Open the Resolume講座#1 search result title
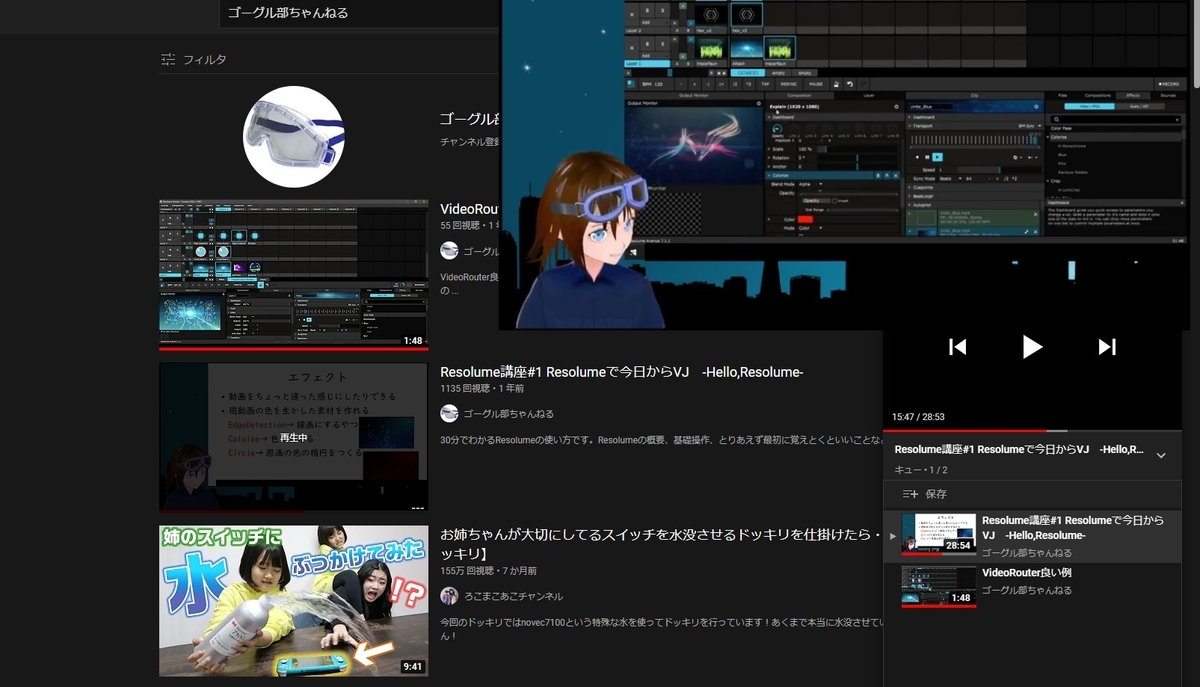1200x687 pixels. click(622, 373)
